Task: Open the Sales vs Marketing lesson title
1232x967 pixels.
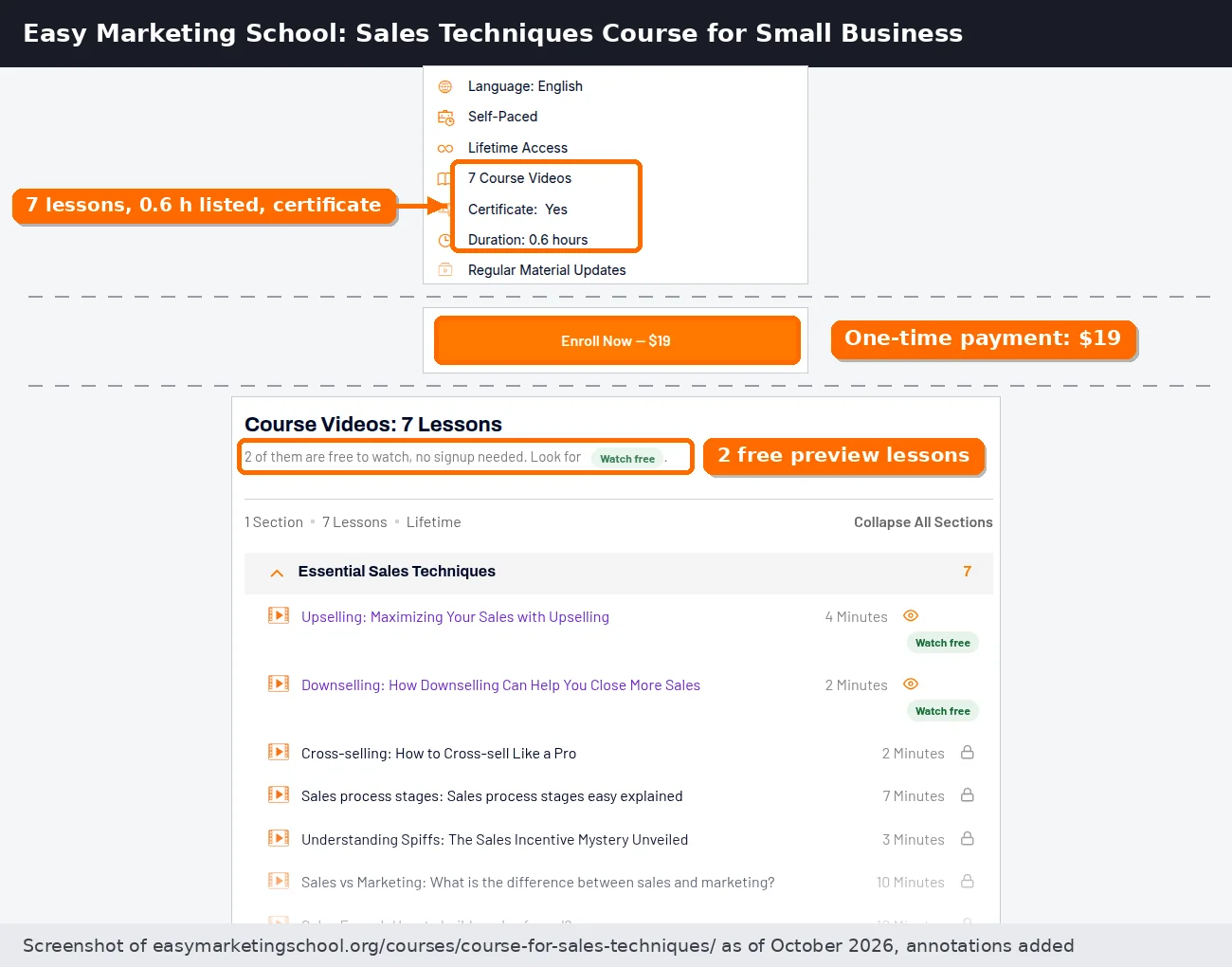Action: pyautogui.click(x=537, y=883)
